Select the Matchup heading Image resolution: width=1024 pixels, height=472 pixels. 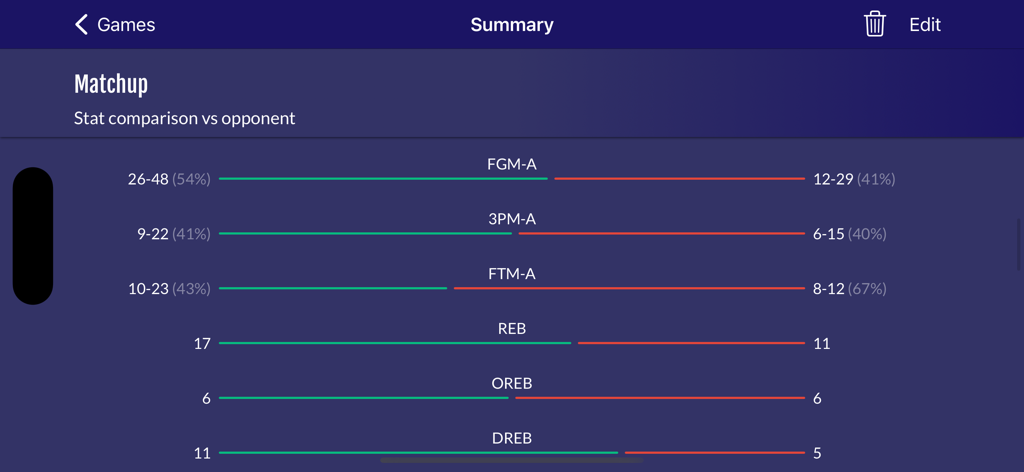[x=111, y=85]
